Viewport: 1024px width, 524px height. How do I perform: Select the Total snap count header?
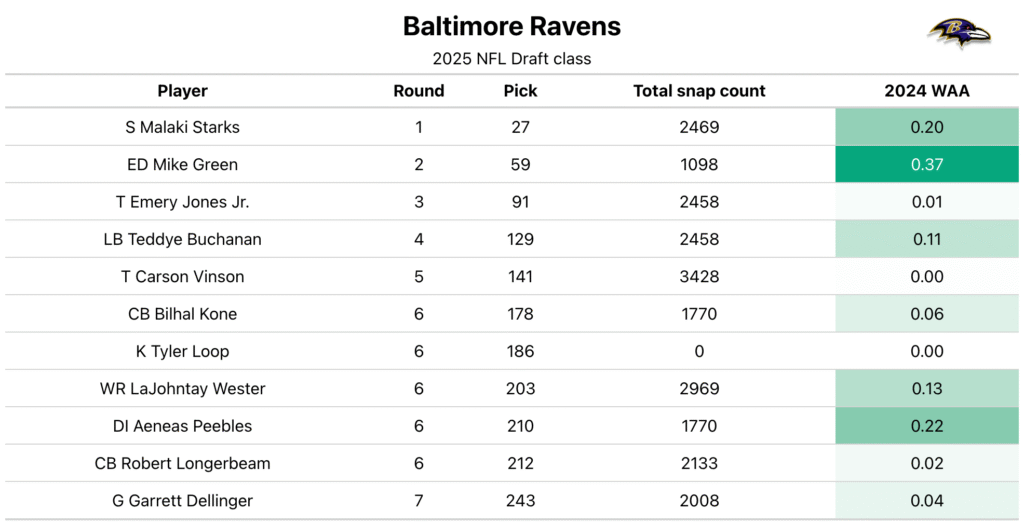699,91
